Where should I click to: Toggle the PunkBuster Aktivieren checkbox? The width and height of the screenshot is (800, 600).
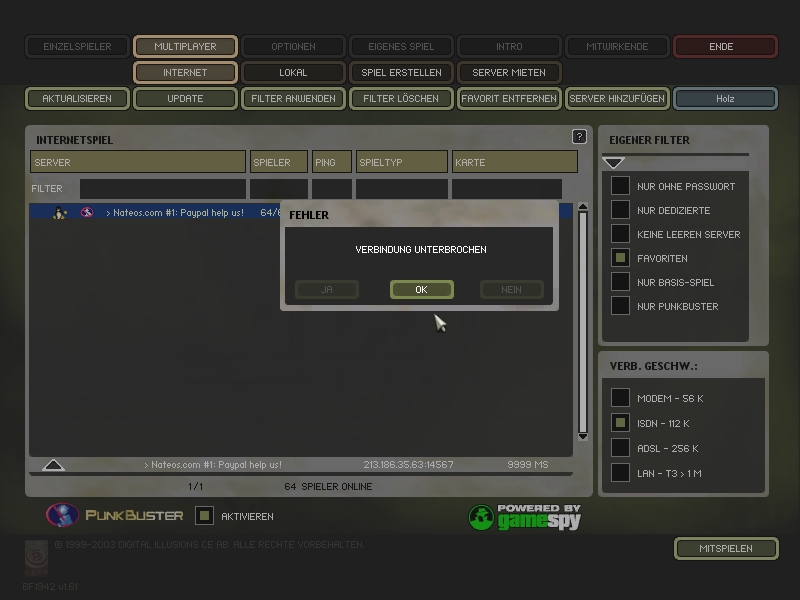pos(204,516)
